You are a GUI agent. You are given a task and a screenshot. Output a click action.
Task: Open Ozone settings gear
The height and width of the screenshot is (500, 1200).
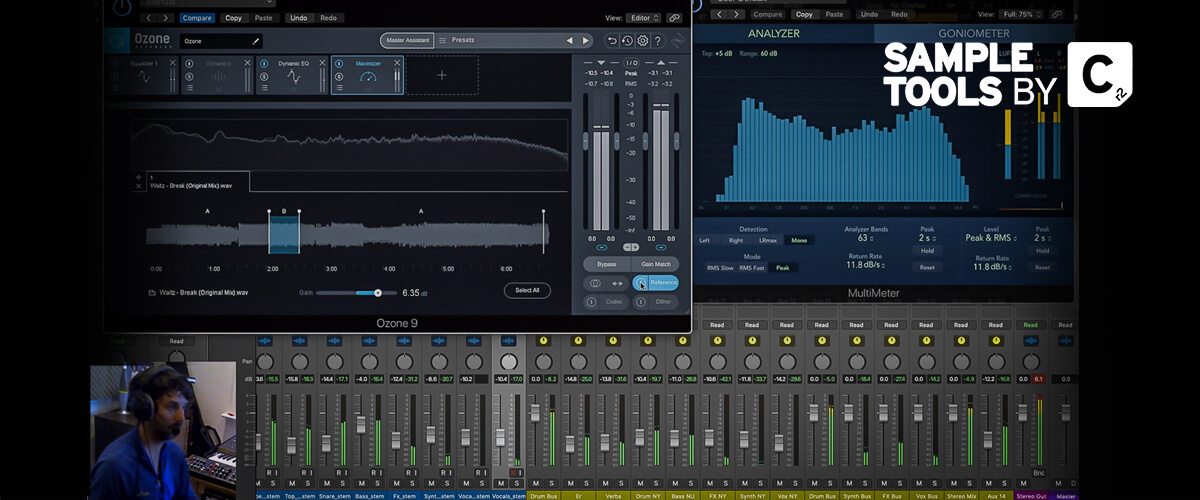(643, 40)
